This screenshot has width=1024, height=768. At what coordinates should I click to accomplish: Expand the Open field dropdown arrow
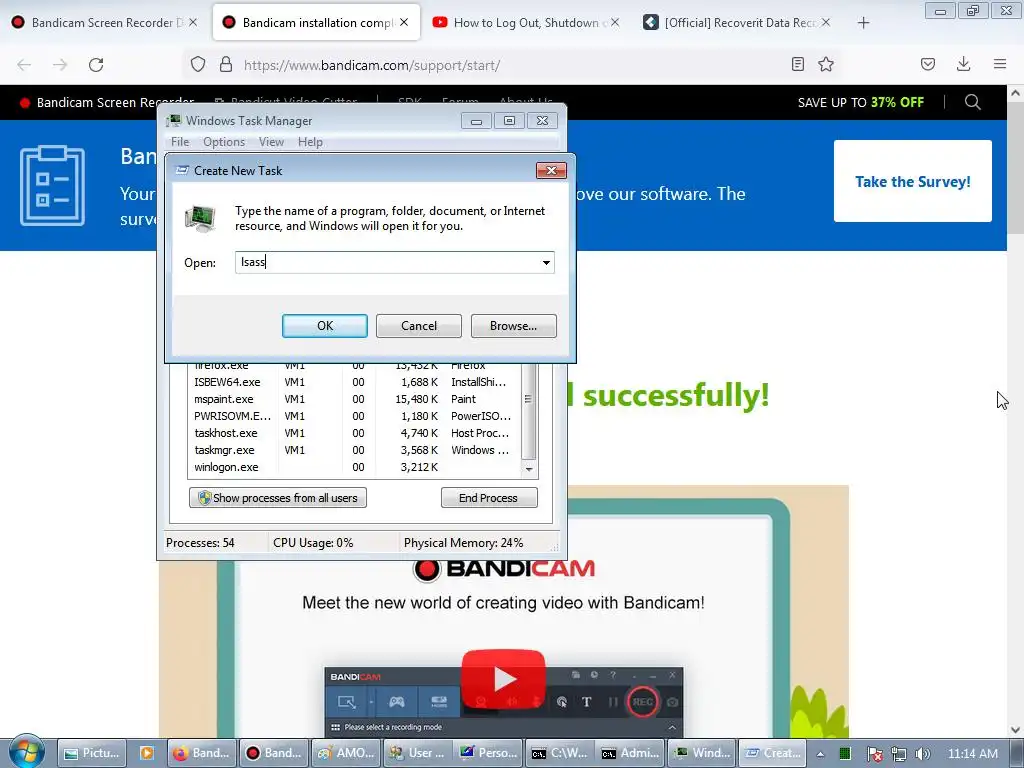[546, 263]
